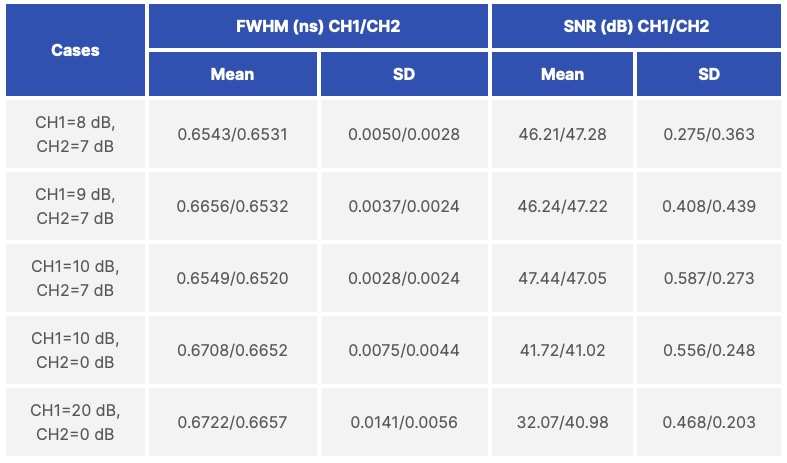Select the CH1=10 dB, CH2=7 dB case cell
787x463 pixels.
(75, 278)
